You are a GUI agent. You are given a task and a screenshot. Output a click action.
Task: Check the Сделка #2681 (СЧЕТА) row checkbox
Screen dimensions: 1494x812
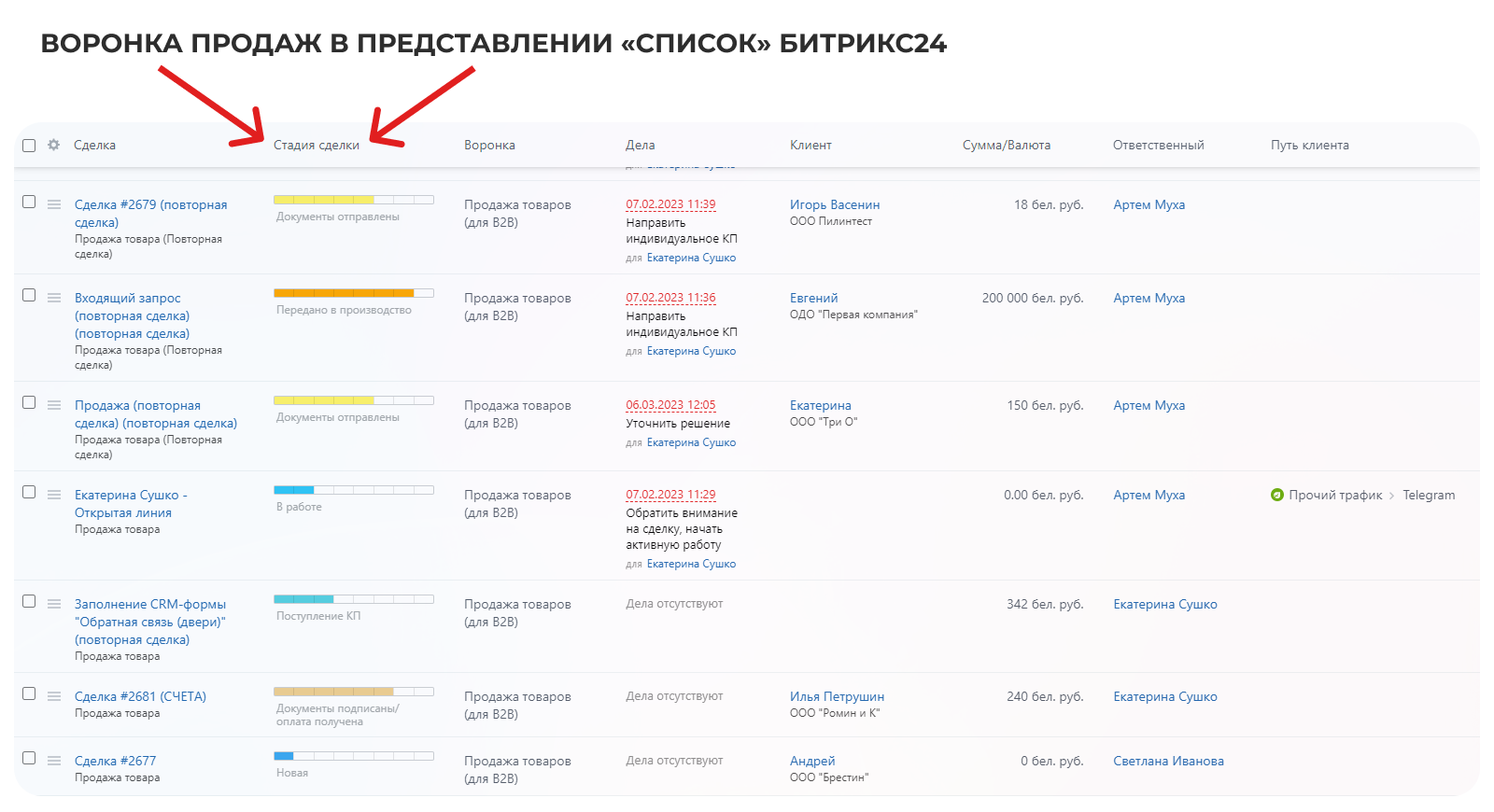[29, 693]
